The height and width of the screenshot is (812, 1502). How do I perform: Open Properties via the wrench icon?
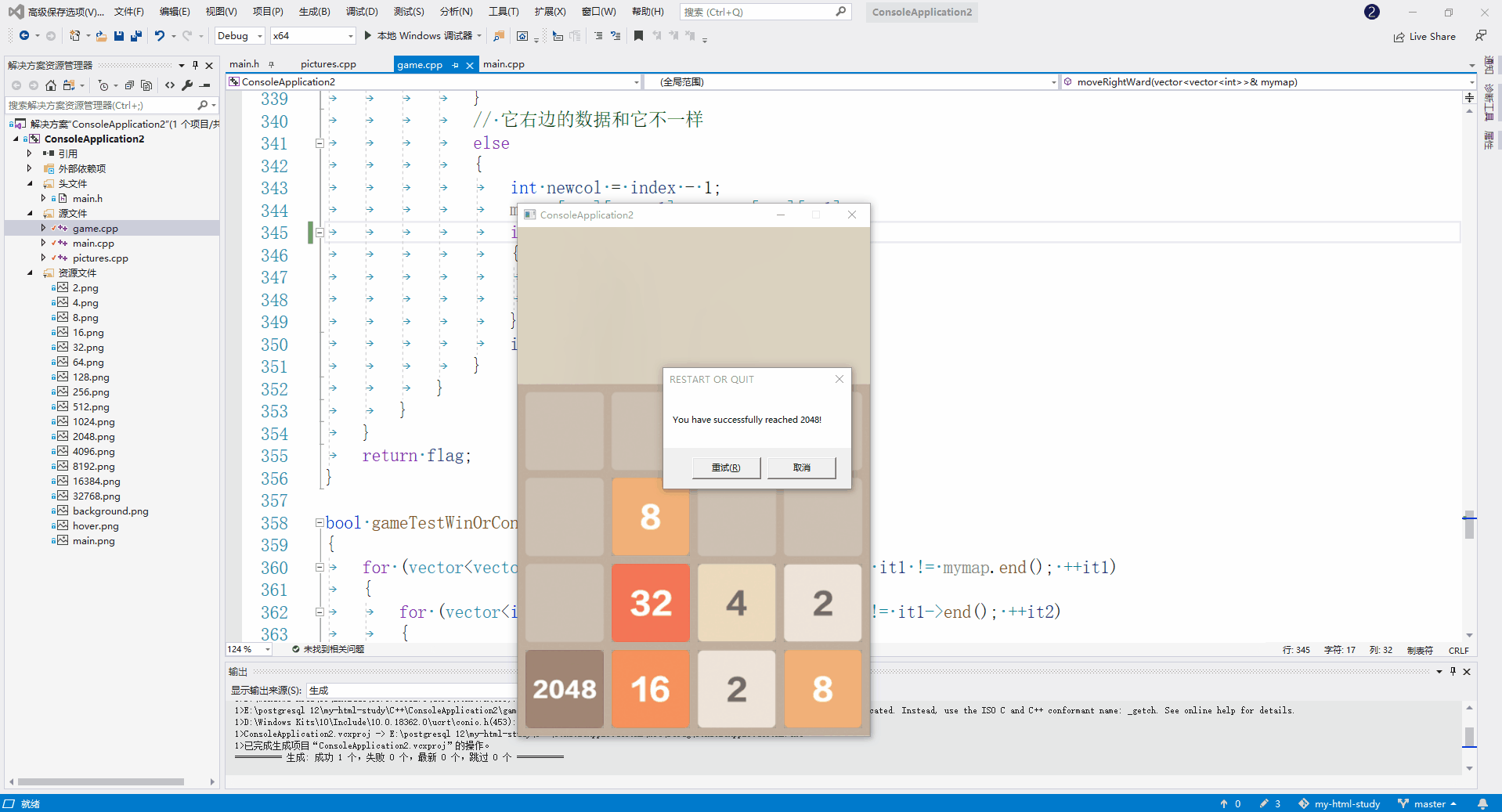(187, 86)
